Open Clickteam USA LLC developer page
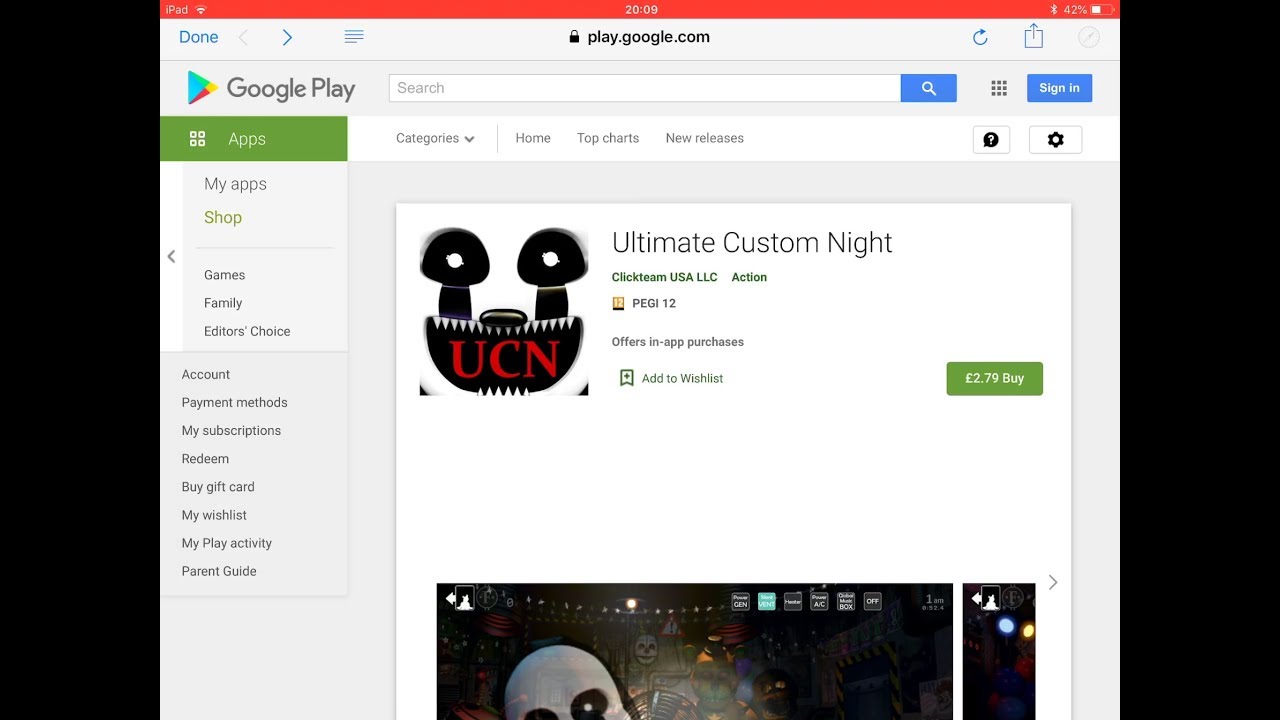The height and width of the screenshot is (720, 1280). tap(665, 277)
